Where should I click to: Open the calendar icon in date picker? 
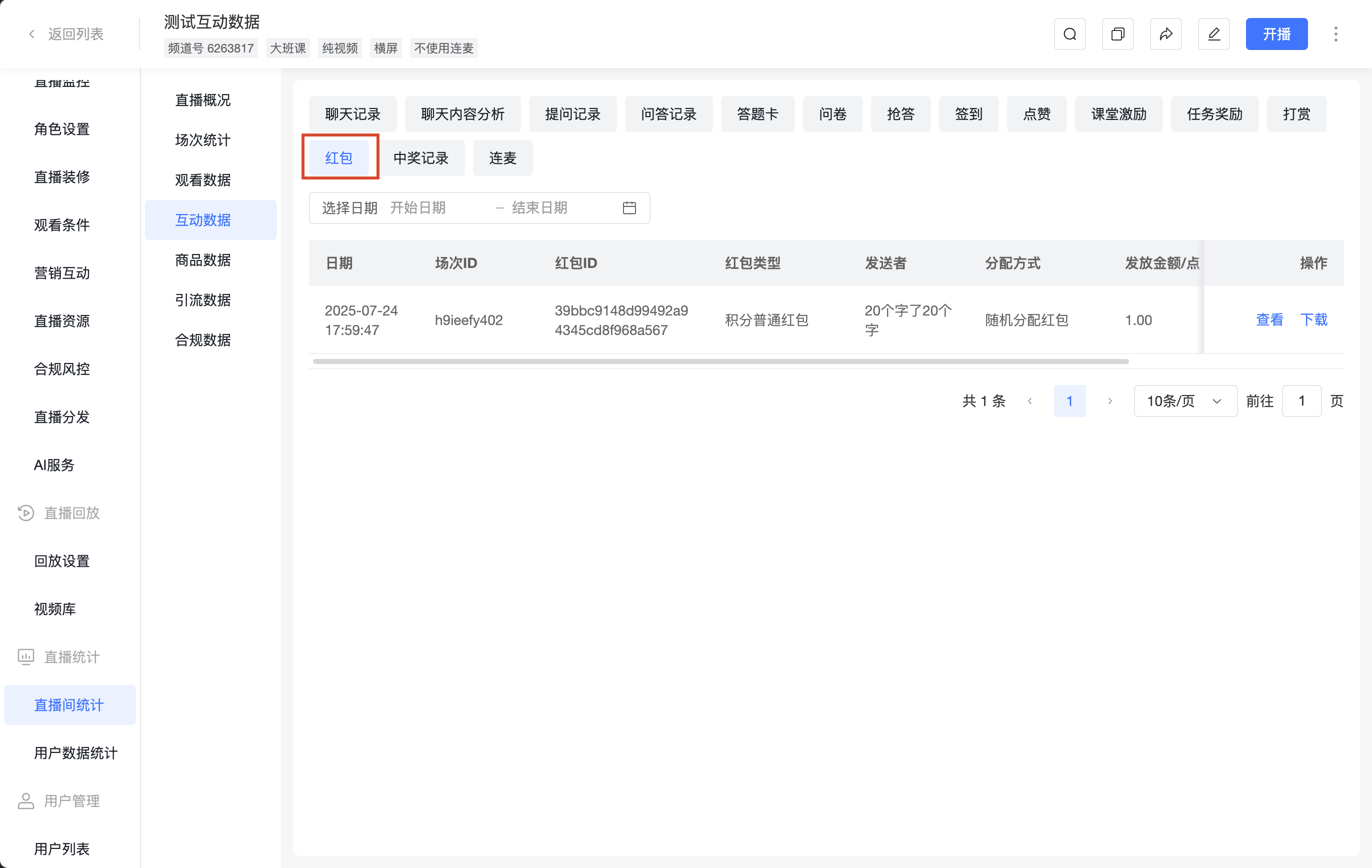pos(629,208)
